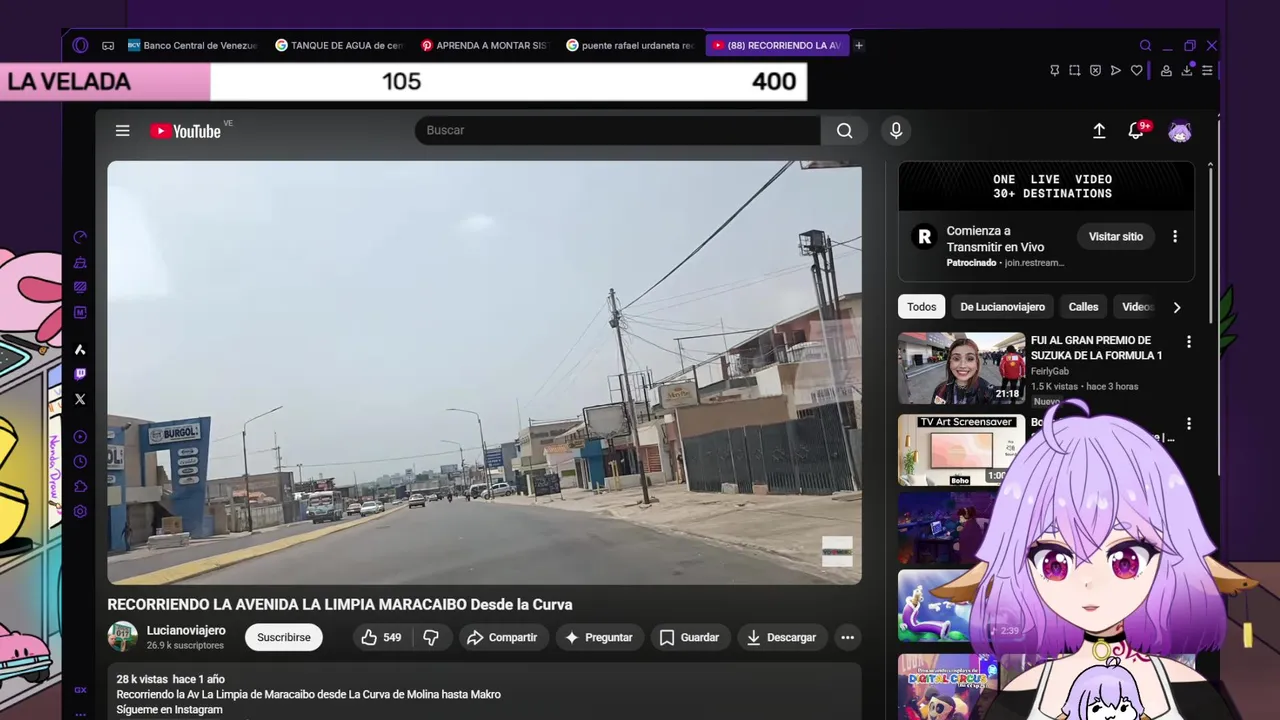Open Lucianoviajero channel avatar
This screenshot has width=1280, height=720.
[x=123, y=637]
